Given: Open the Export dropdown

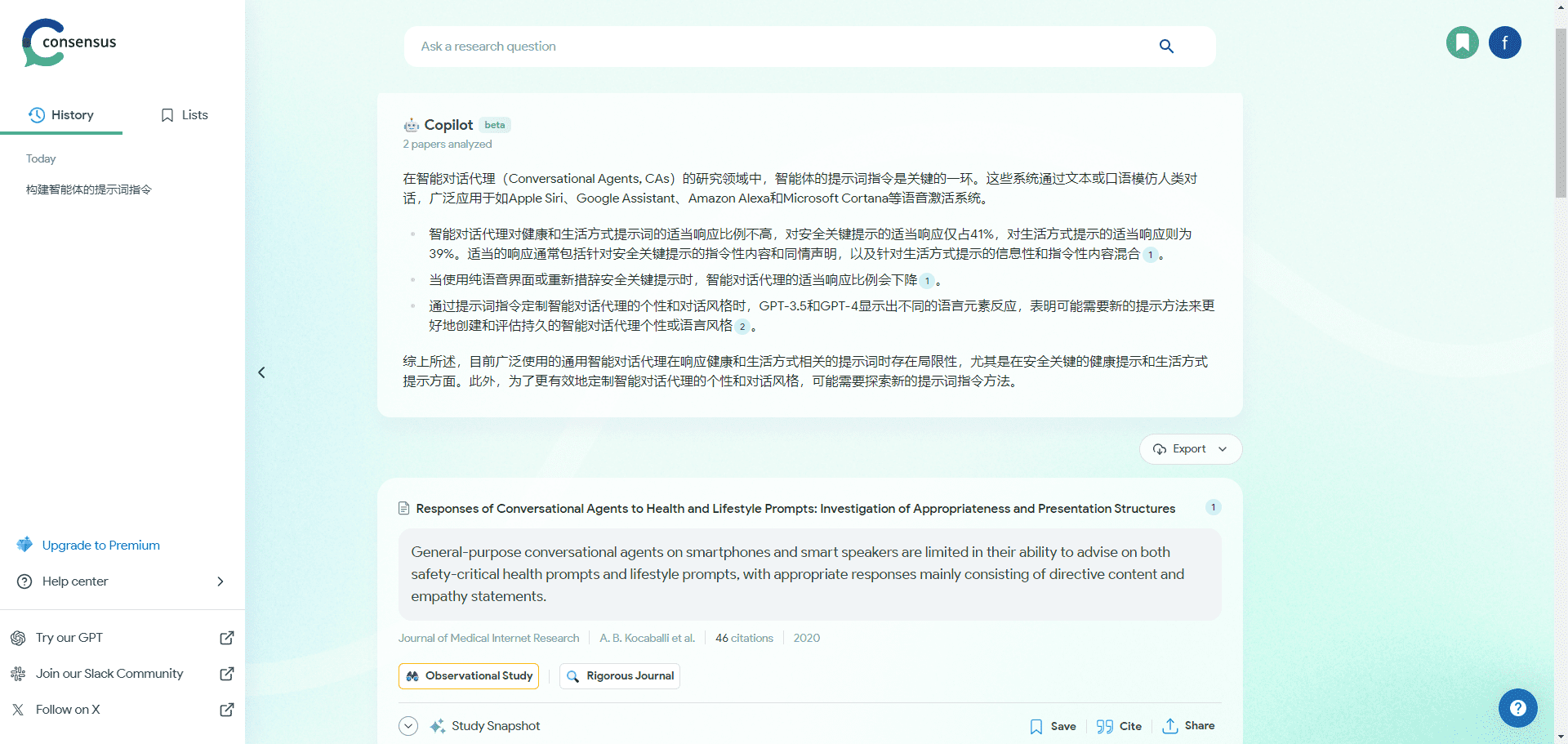Looking at the screenshot, I should coord(1190,449).
